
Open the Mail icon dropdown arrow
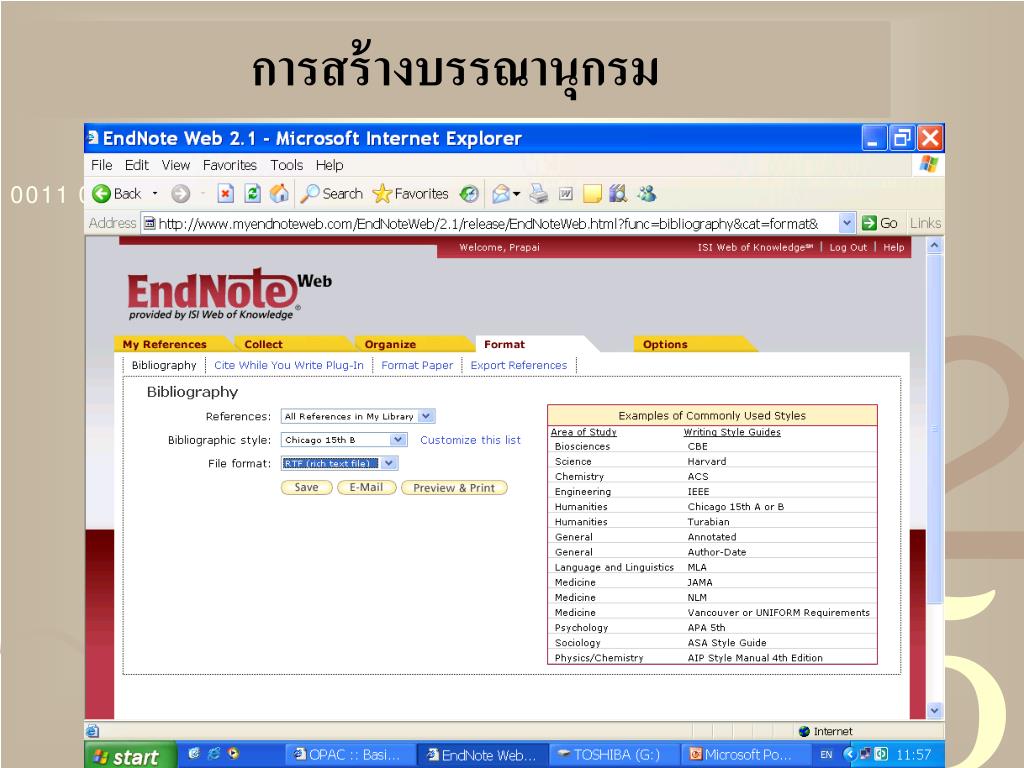517,194
